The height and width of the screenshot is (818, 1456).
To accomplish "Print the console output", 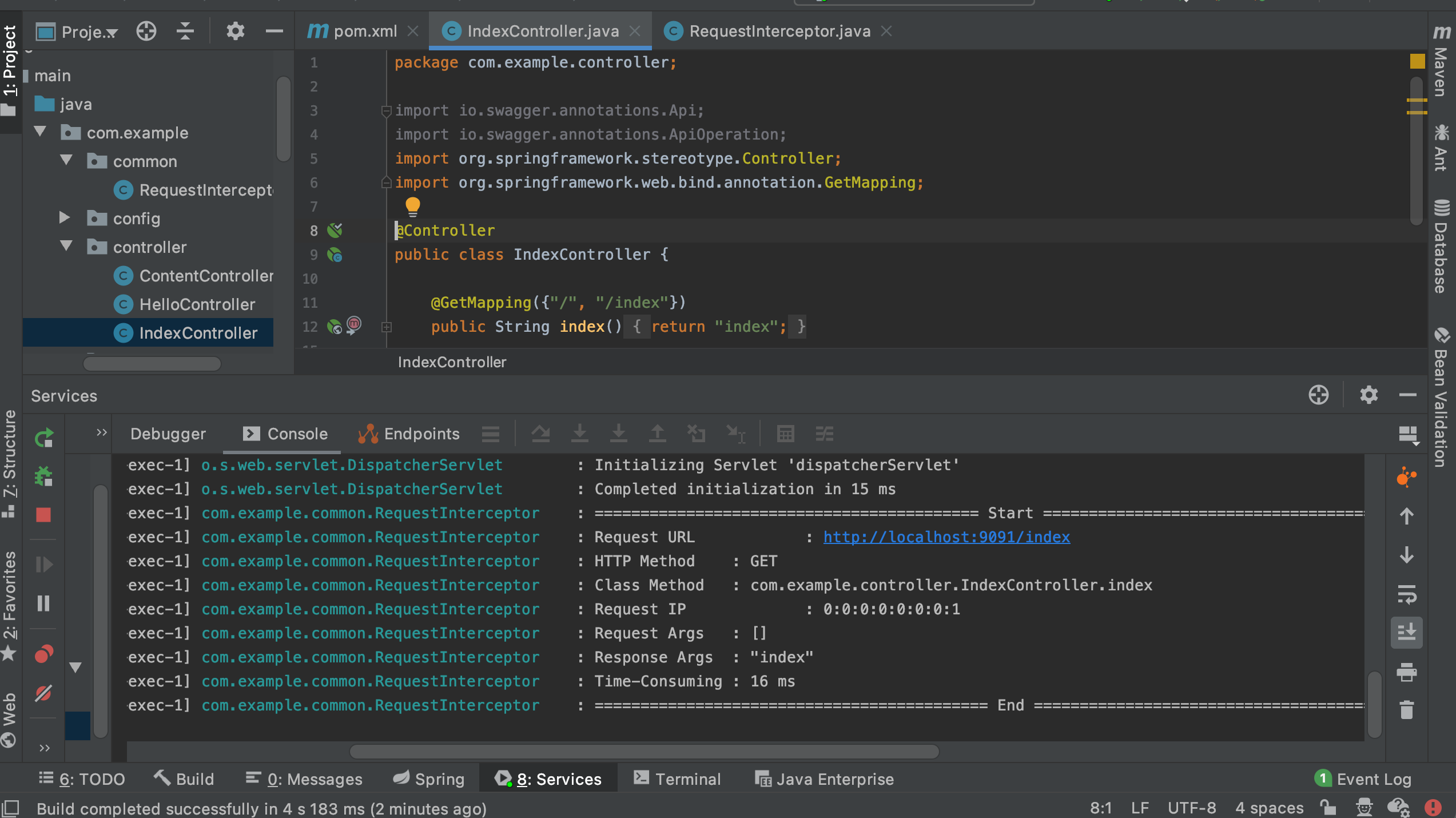I will click(x=1407, y=672).
